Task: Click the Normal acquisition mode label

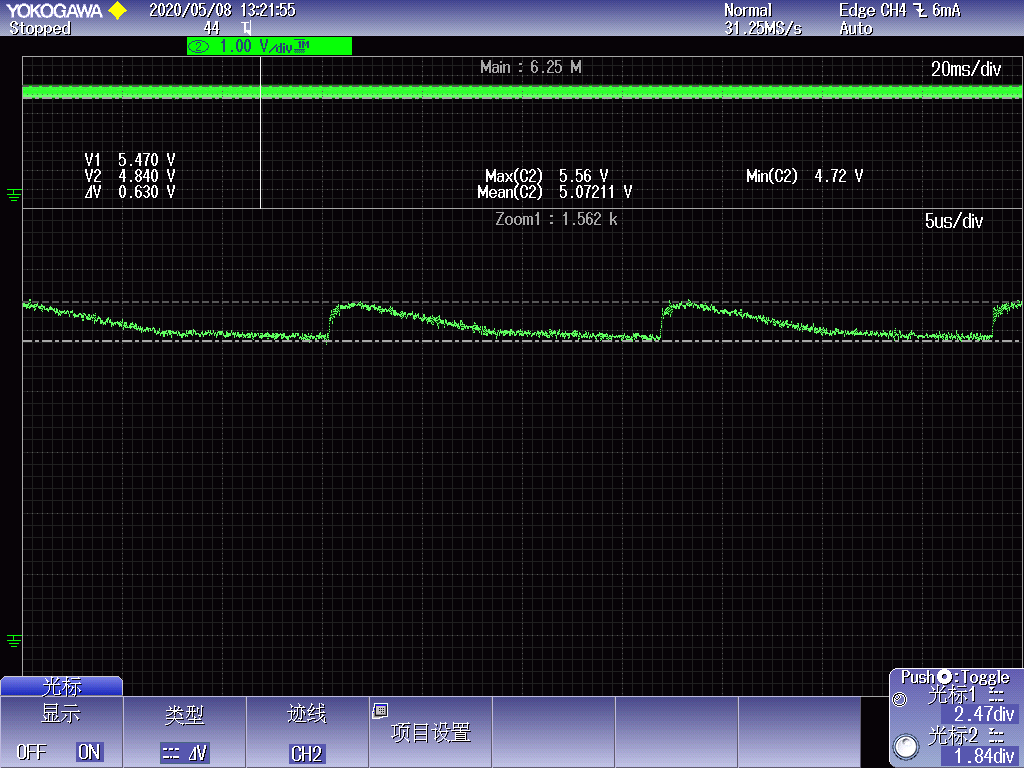Action: (748, 10)
